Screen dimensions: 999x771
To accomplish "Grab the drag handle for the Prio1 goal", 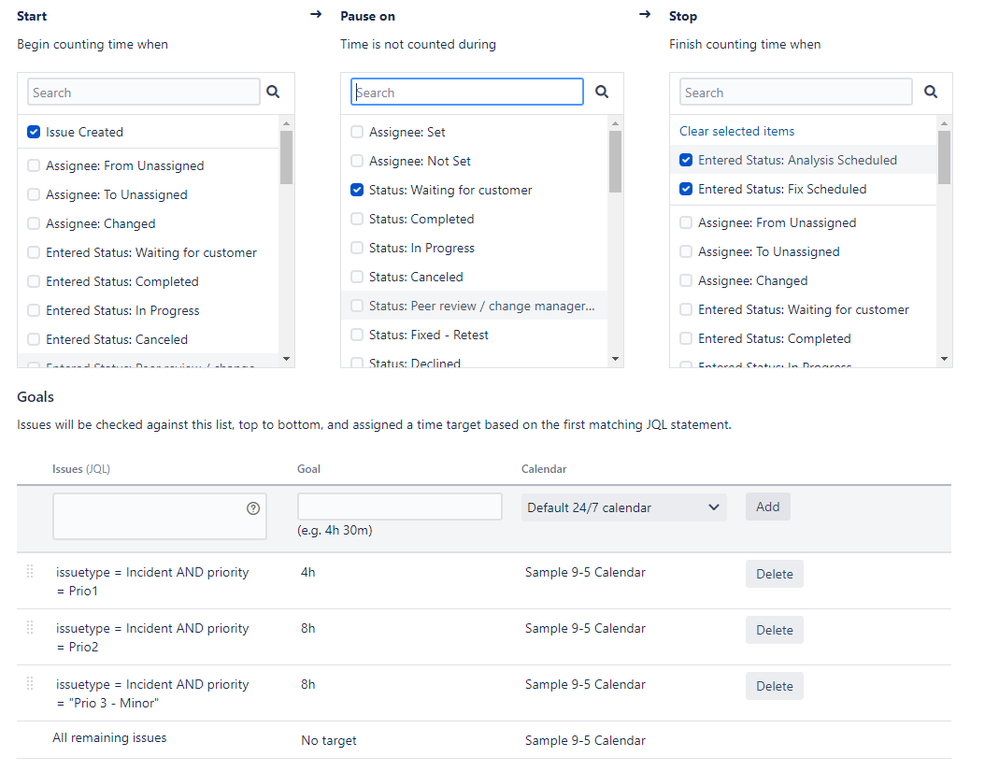I will (x=30, y=572).
